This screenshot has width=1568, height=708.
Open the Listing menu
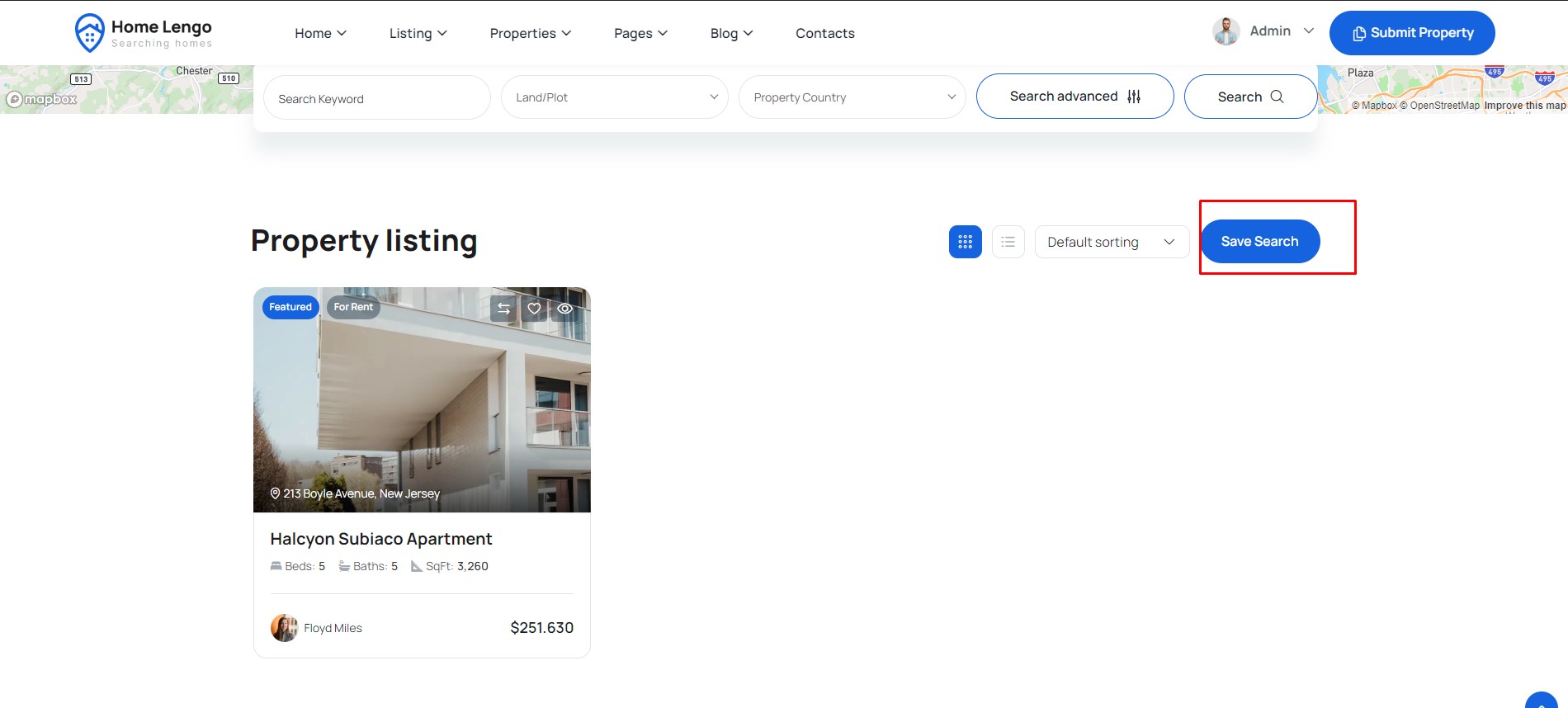[418, 33]
